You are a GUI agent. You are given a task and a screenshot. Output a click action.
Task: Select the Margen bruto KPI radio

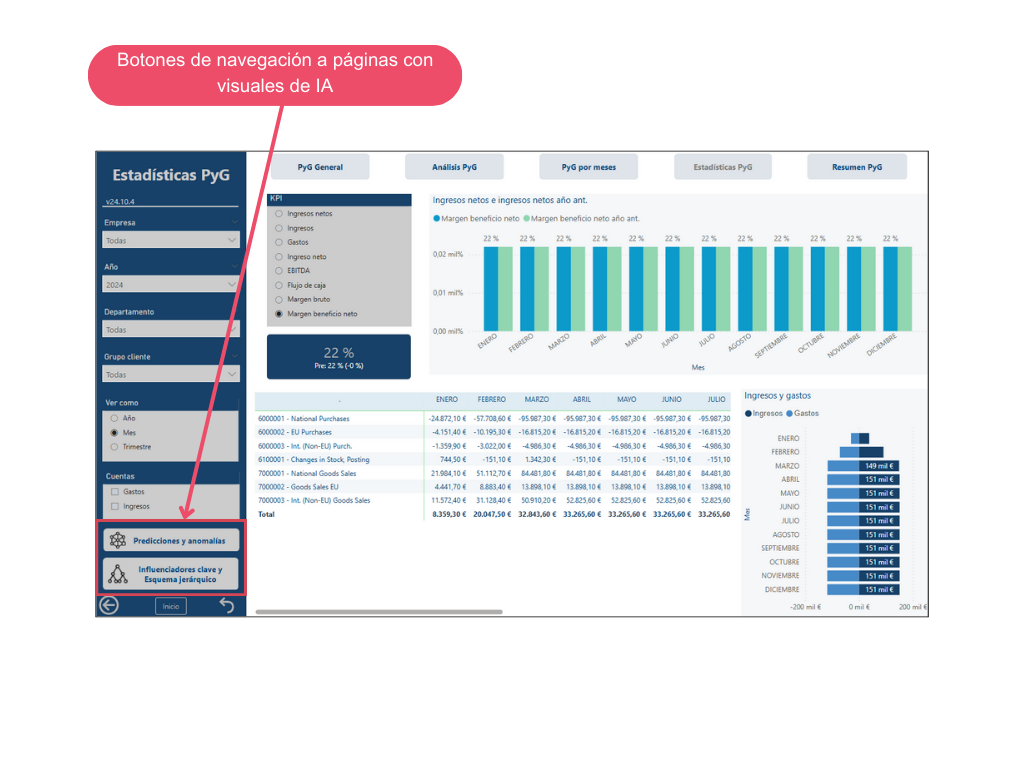click(279, 300)
